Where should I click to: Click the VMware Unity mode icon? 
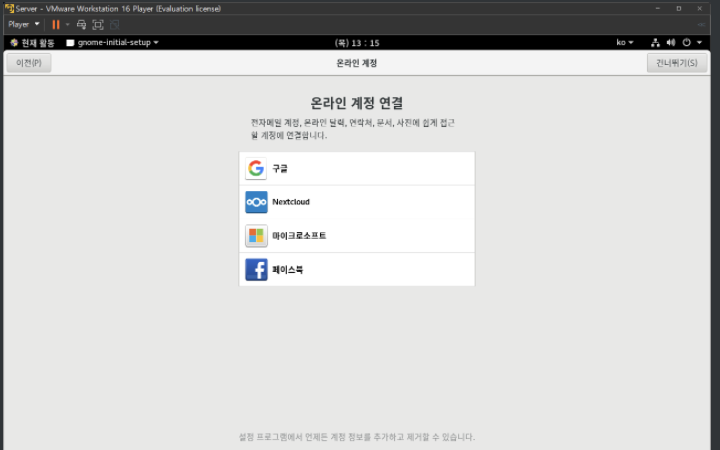coord(114,24)
